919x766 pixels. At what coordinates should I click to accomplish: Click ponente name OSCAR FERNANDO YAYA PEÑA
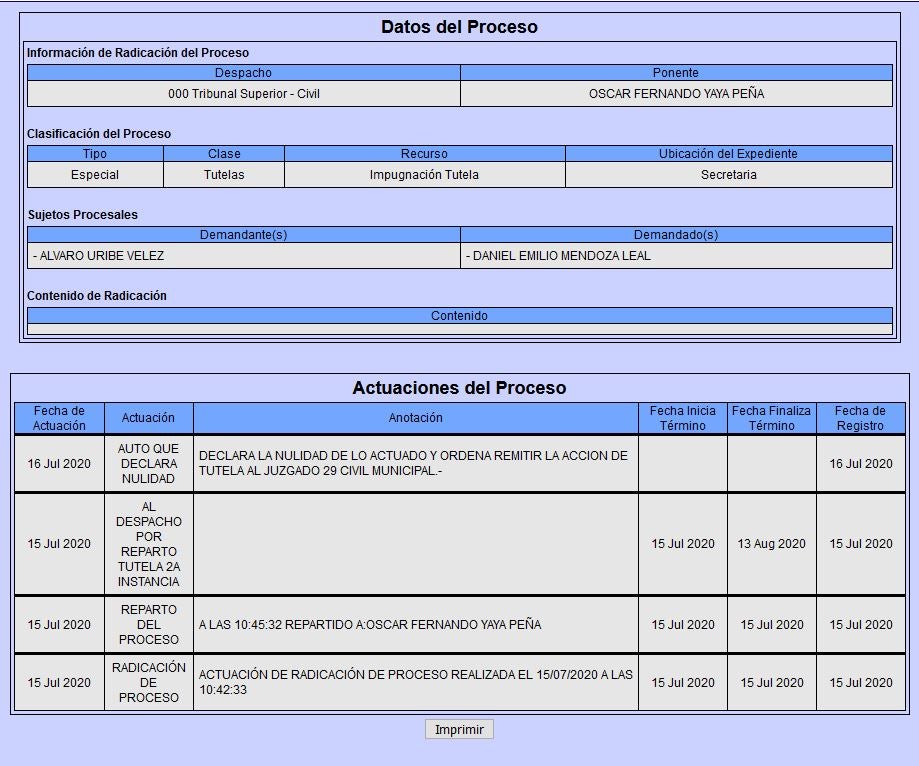[x=676, y=94]
